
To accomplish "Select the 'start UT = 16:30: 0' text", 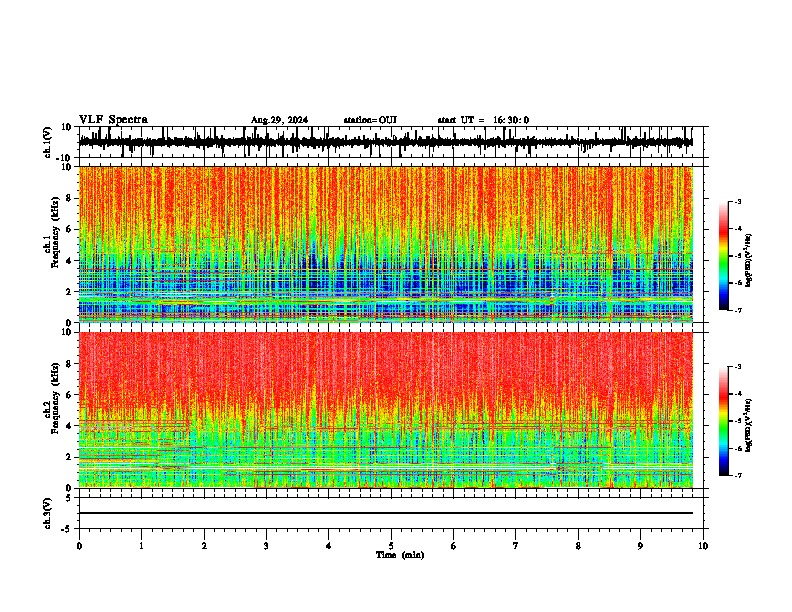I will click(483, 120).
